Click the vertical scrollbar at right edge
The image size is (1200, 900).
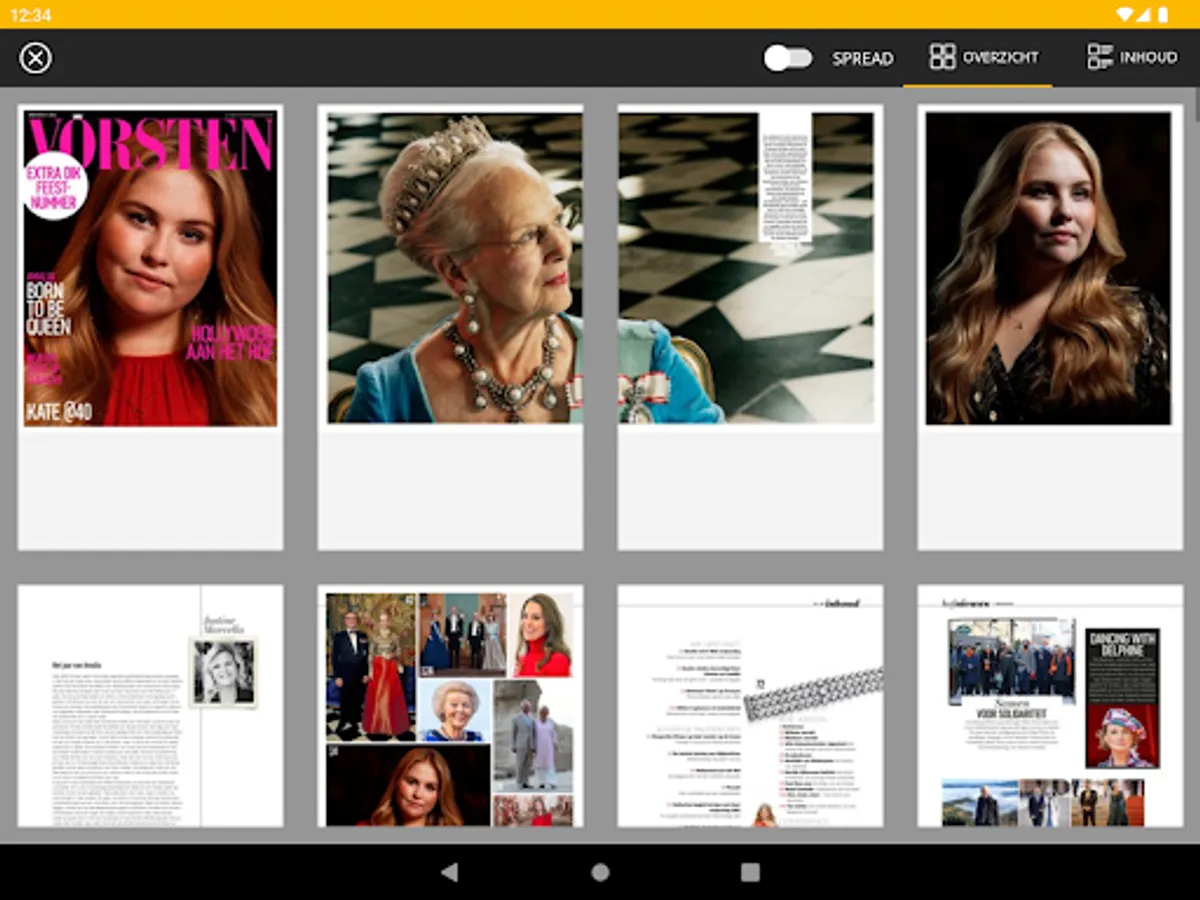(x=1196, y=105)
